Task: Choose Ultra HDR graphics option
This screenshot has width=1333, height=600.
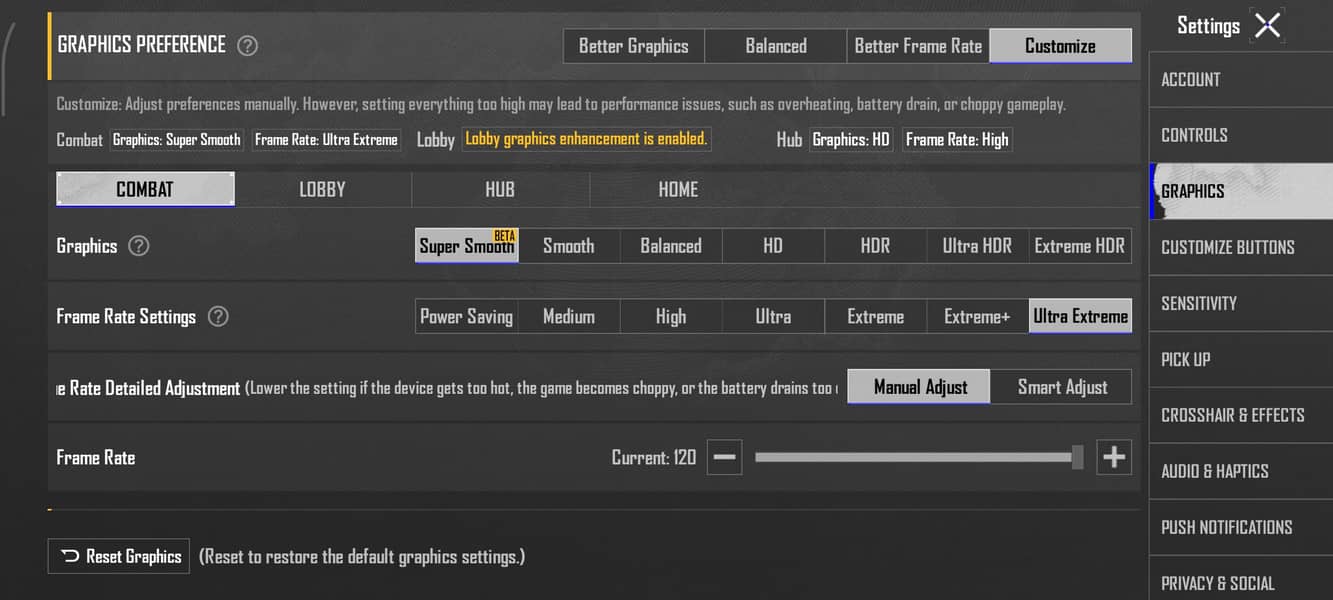Action: tap(978, 246)
